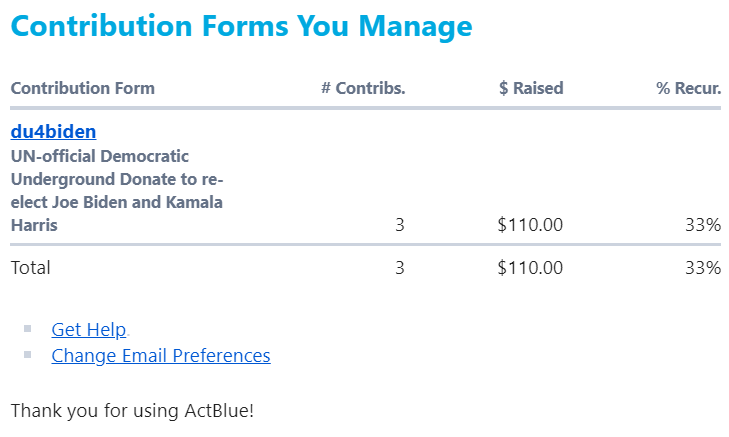Click the divider line under column headers
This screenshot has height=437, width=729.
pyautogui.click(x=365, y=108)
